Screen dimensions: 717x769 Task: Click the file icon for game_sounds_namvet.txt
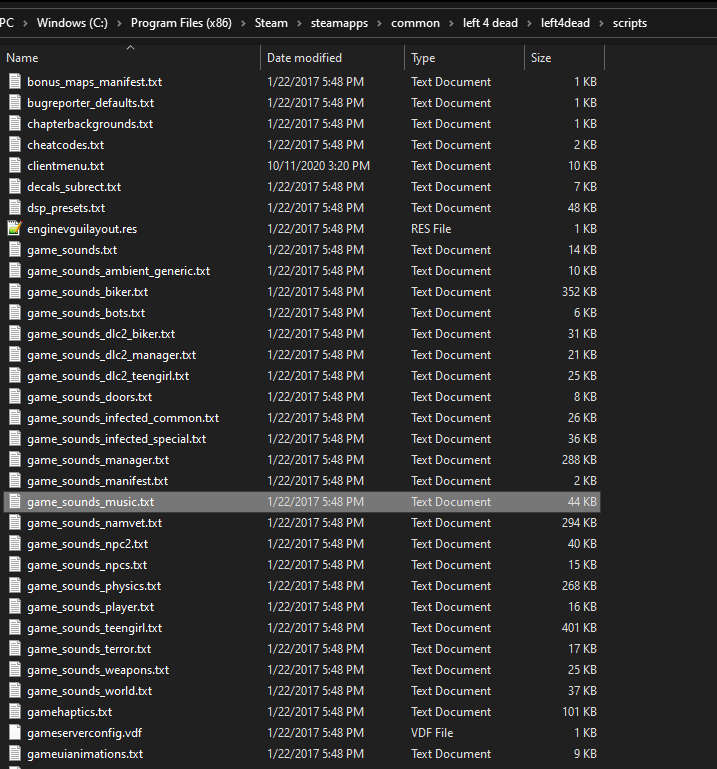15,523
